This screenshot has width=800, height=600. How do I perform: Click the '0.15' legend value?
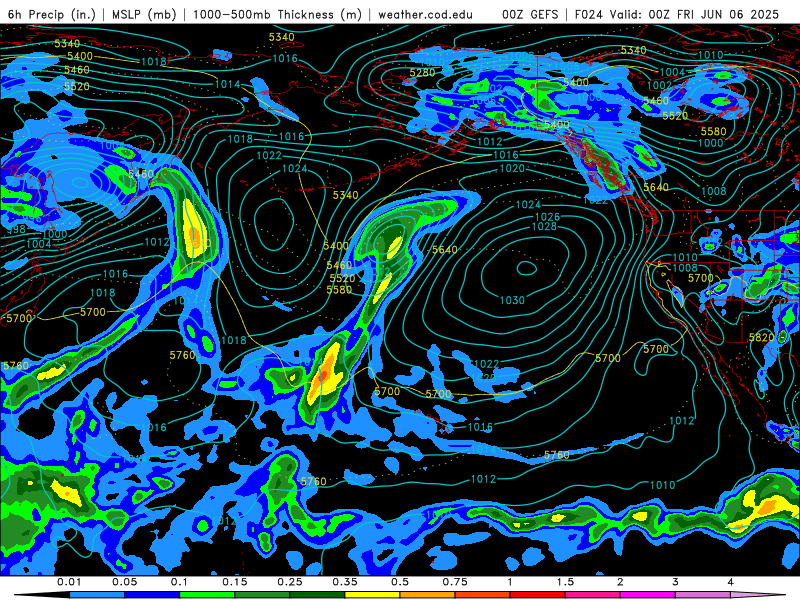(x=235, y=582)
